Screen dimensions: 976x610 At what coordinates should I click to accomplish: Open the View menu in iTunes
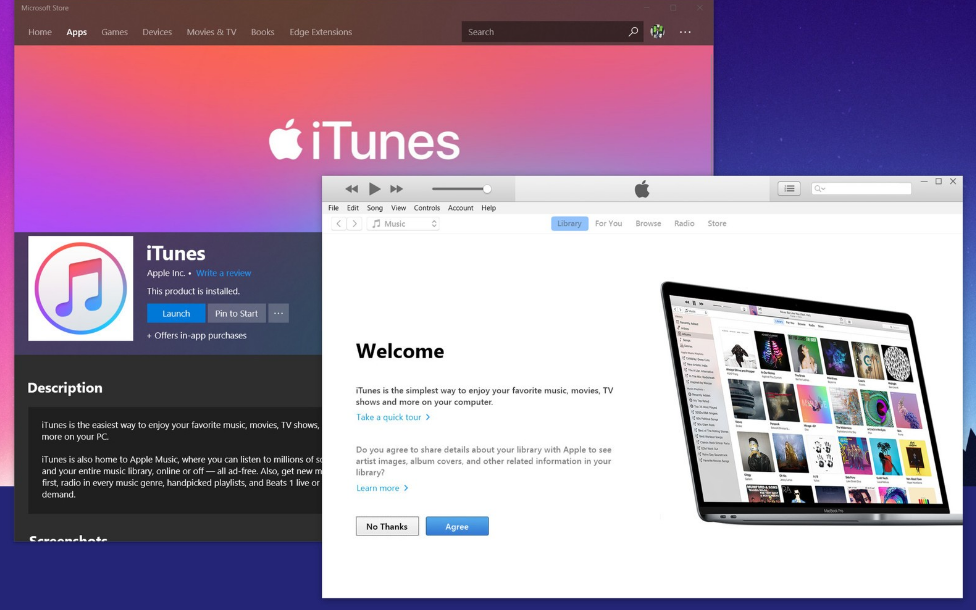[x=398, y=208]
